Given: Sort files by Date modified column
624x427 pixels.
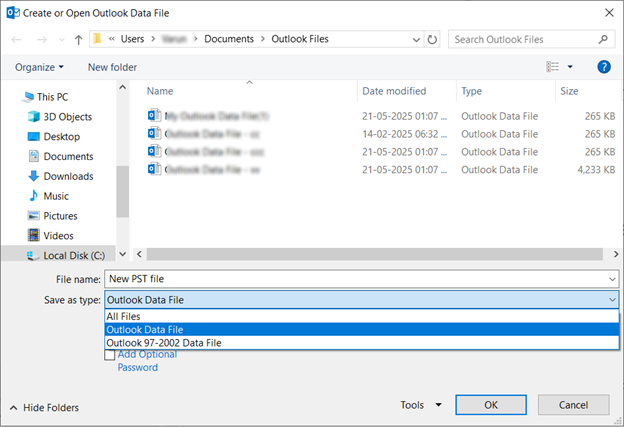Looking at the screenshot, I should (x=394, y=91).
